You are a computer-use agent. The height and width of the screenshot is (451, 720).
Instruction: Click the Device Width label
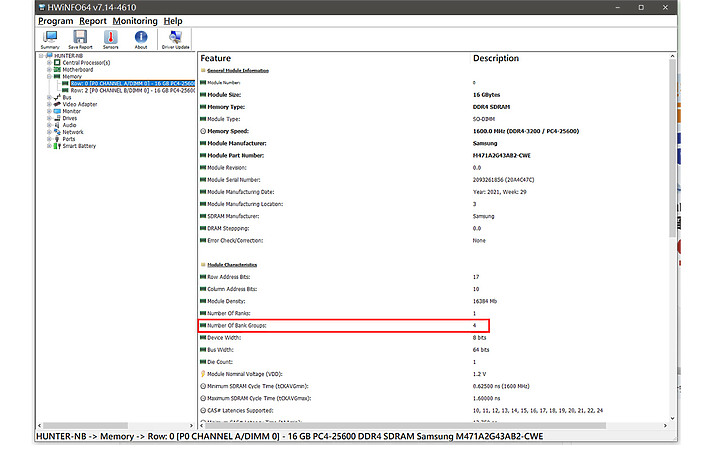click(224, 338)
